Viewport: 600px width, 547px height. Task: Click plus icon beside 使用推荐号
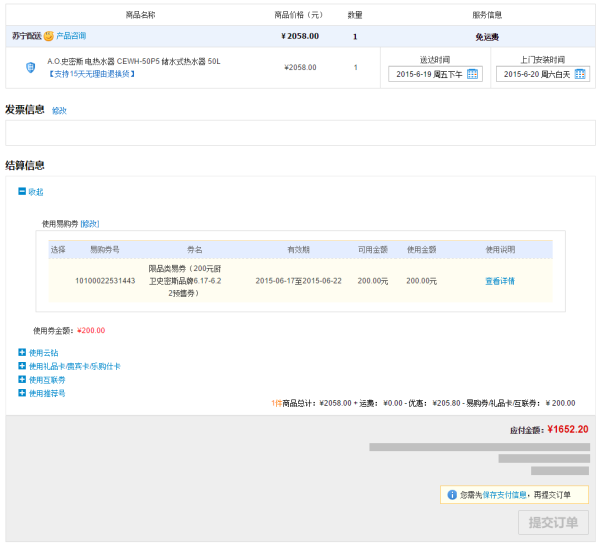(22, 393)
